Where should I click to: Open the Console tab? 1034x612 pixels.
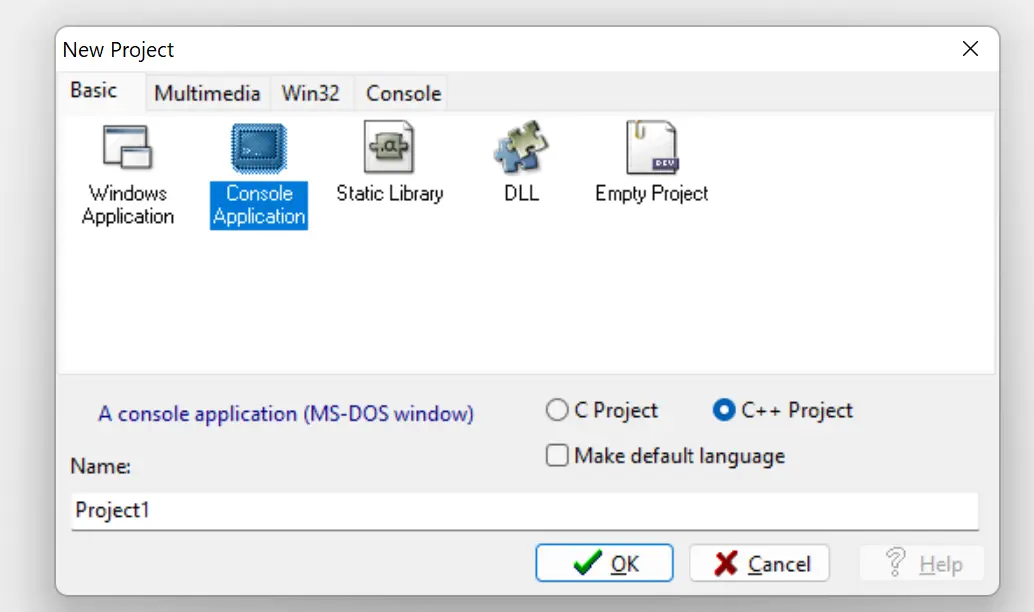click(403, 94)
